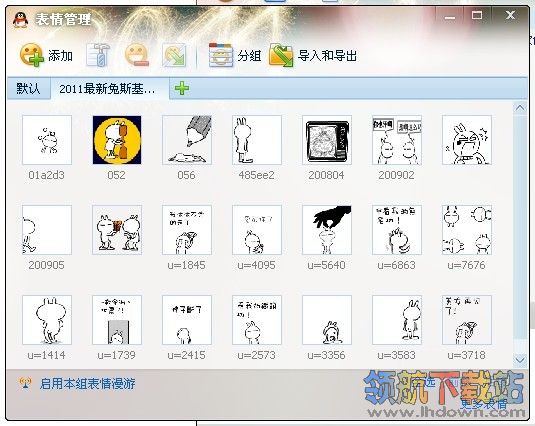The height and width of the screenshot is (426, 535).
Task: Click the roaming antenna icon
Action: click(25, 383)
